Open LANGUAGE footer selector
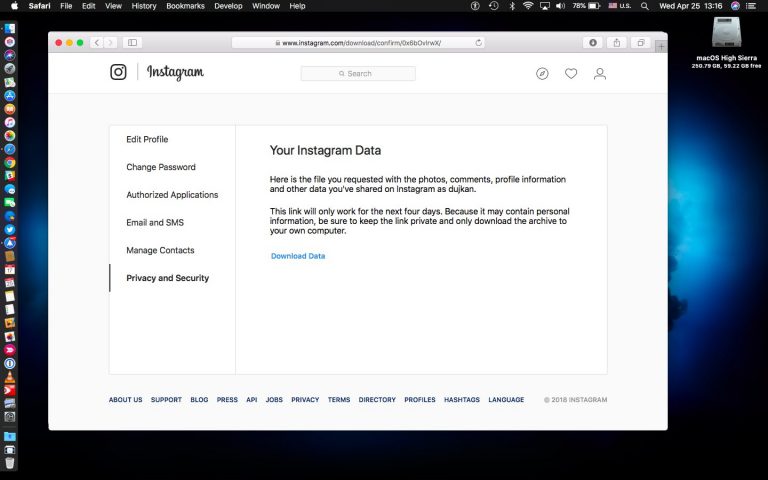Image resolution: width=768 pixels, height=480 pixels. [506, 400]
